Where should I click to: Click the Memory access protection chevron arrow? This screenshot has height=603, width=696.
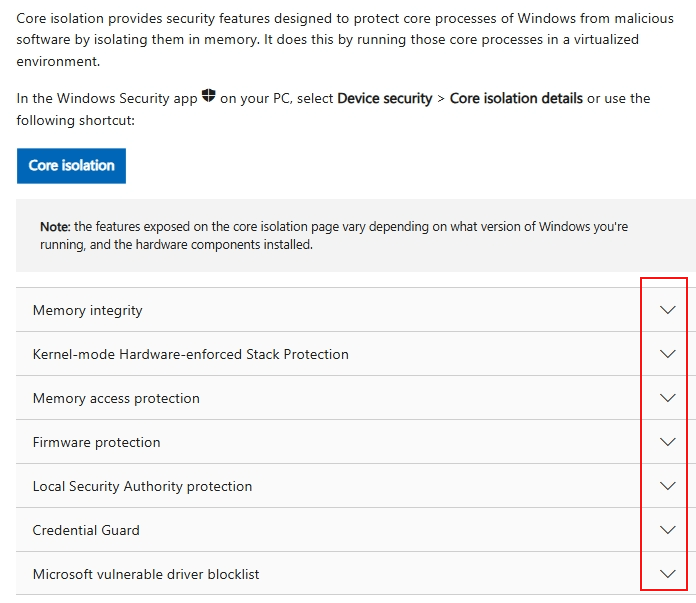pyautogui.click(x=668, y=398)
